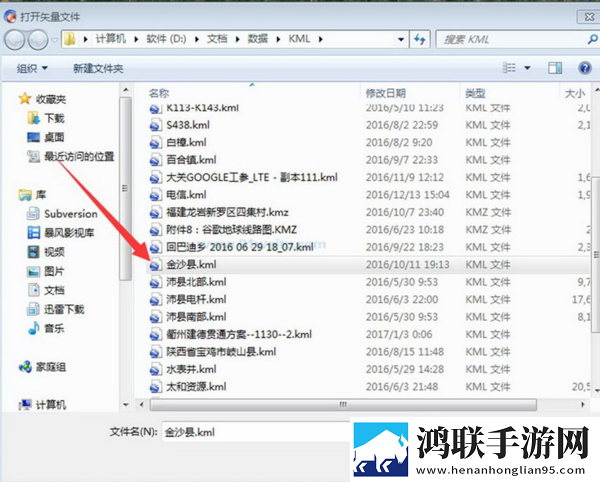The height and width of the screenshot is (482, 600).
Task: Select 福建龙岩新罗区四集村.kmz
Action: (228, 212)
